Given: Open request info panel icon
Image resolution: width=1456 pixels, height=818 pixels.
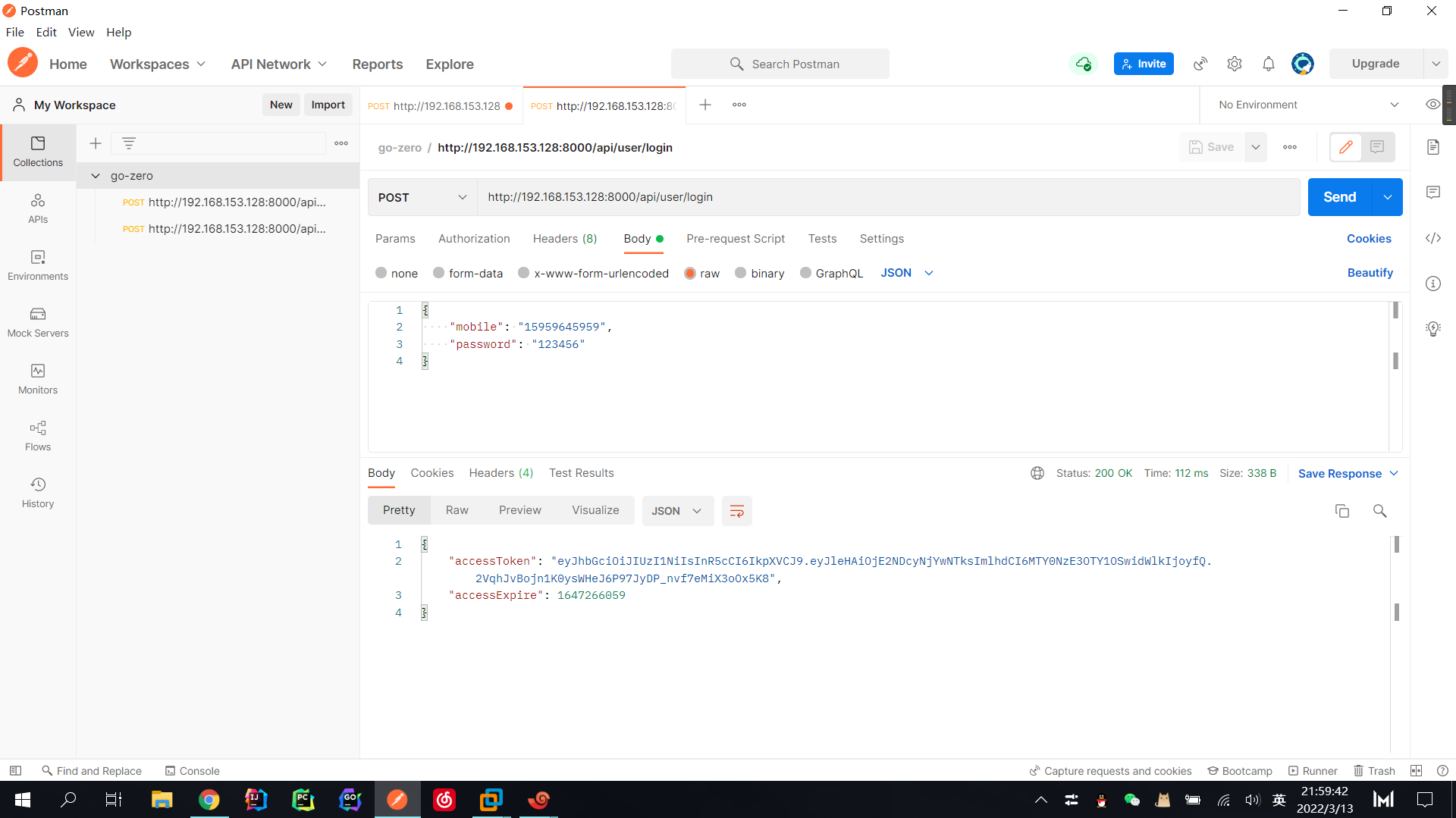Looking at the screenshot, I should pos(1433,284).
